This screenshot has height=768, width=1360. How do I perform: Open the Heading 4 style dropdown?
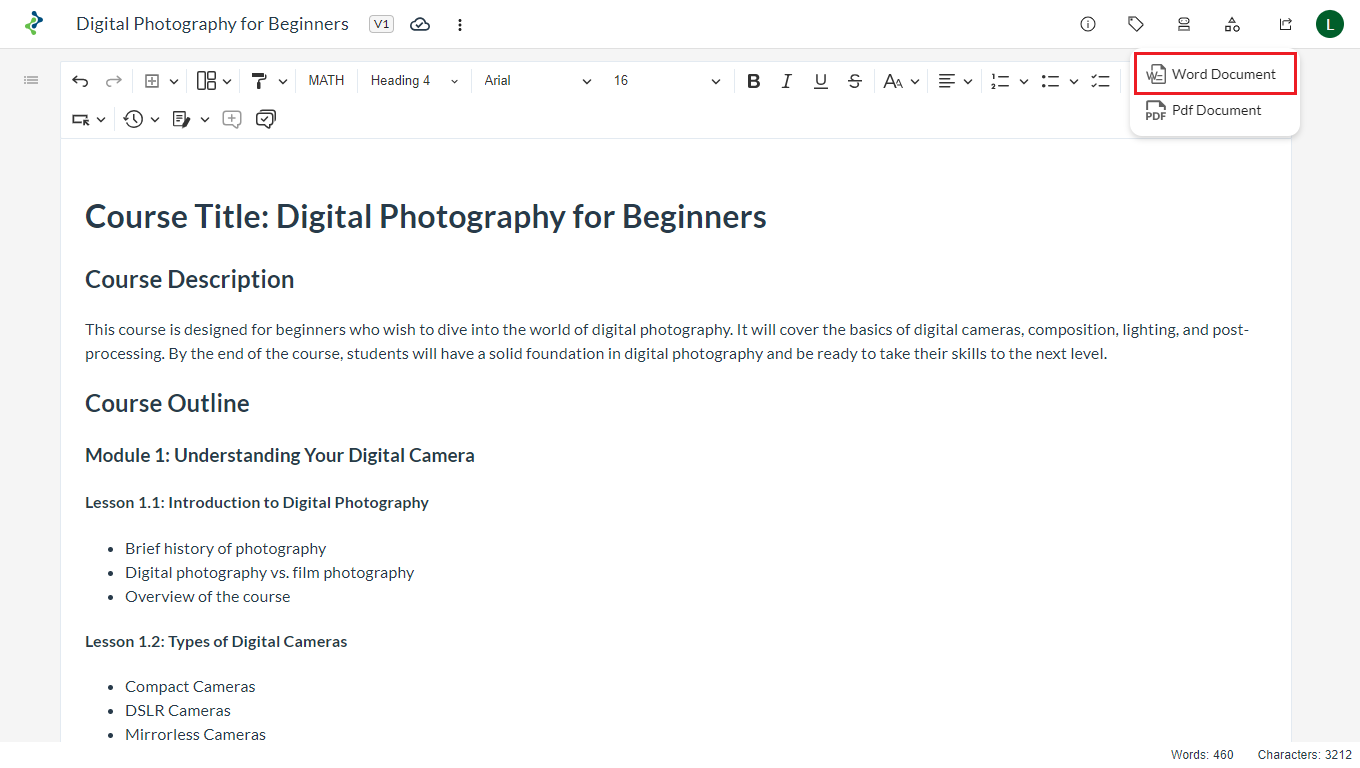coord(414,81)
